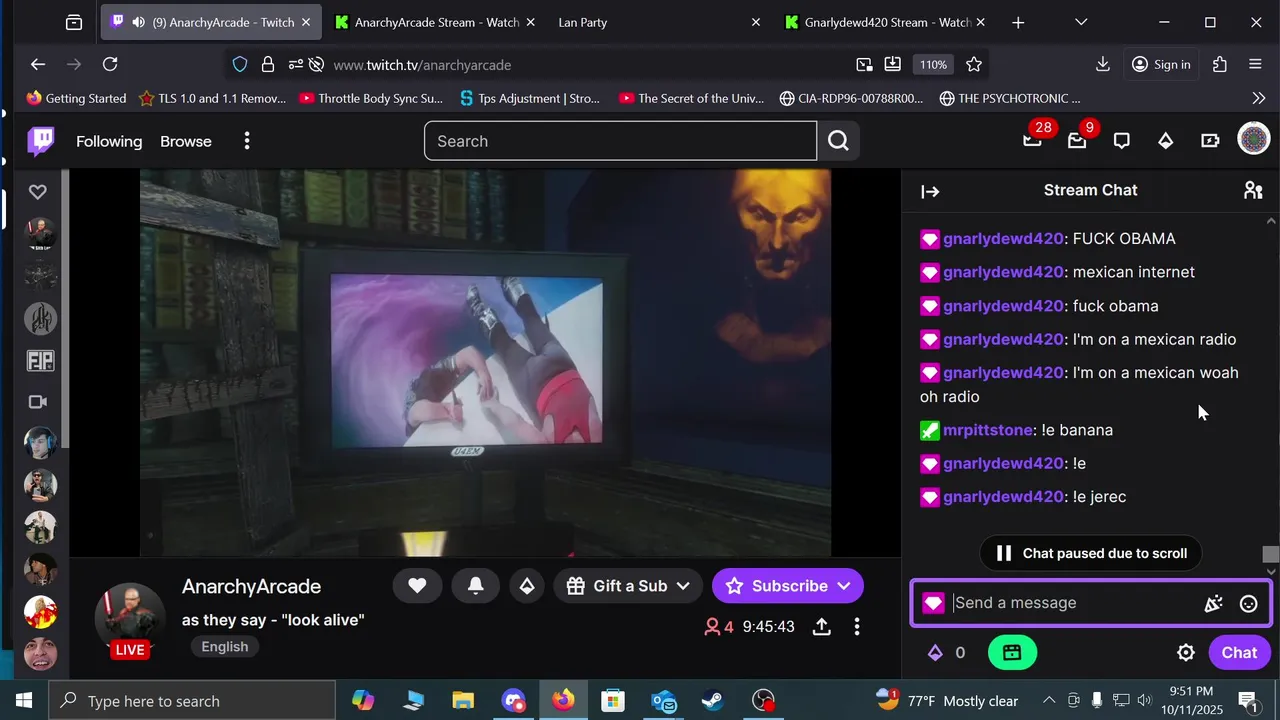The width and height of the screenshot is (1280, 720).
Task: Click the Twitch home logo
Action: [x=41, y=141]
